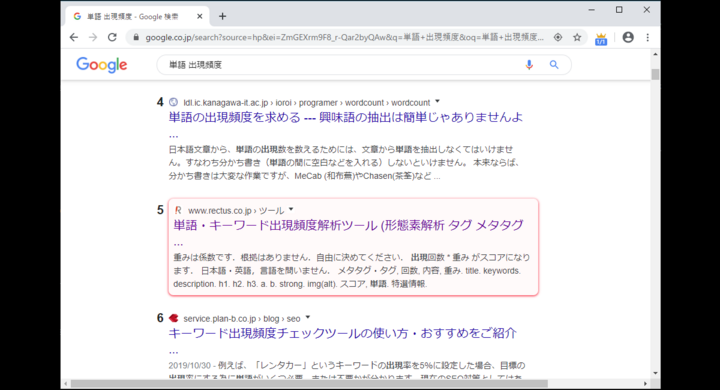Click the horizontal scrollbar right arrow

[645, 384]
